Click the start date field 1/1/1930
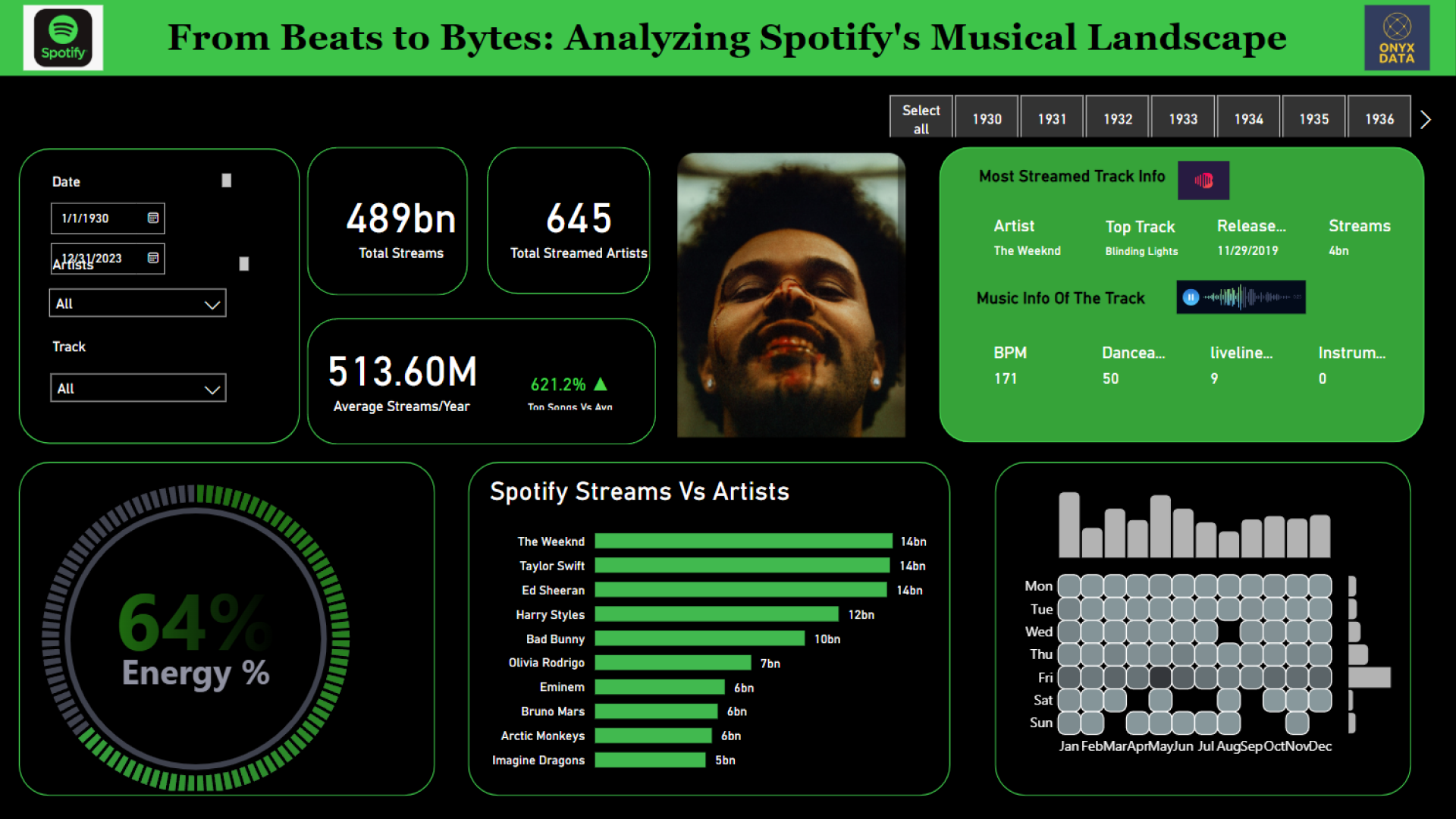The width and height of the screenshot is (1456, 819). [x=108, y=218]
